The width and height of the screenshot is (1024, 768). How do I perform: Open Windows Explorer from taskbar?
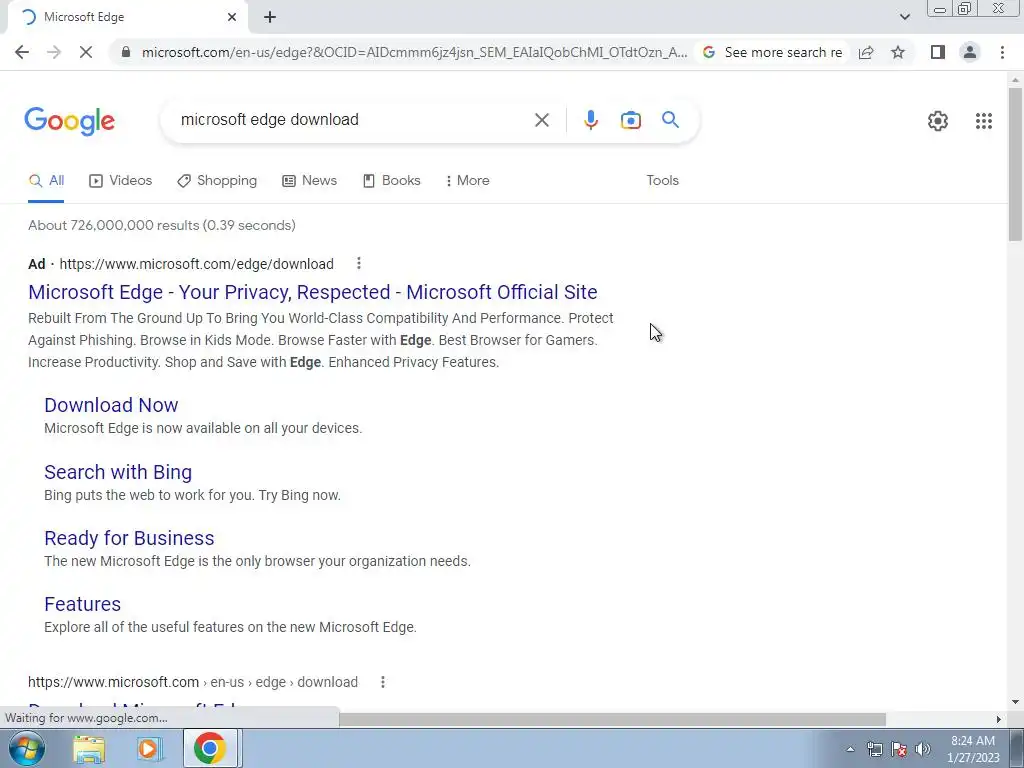(x=89, y=748)
